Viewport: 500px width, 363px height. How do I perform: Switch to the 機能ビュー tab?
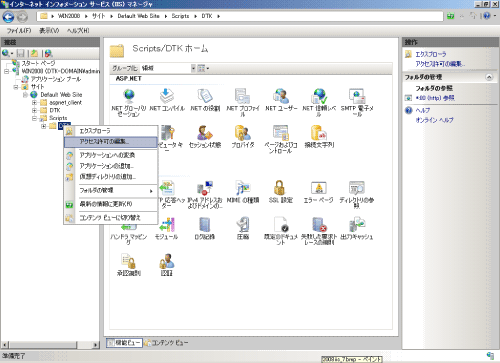click(x=124, y=343)
